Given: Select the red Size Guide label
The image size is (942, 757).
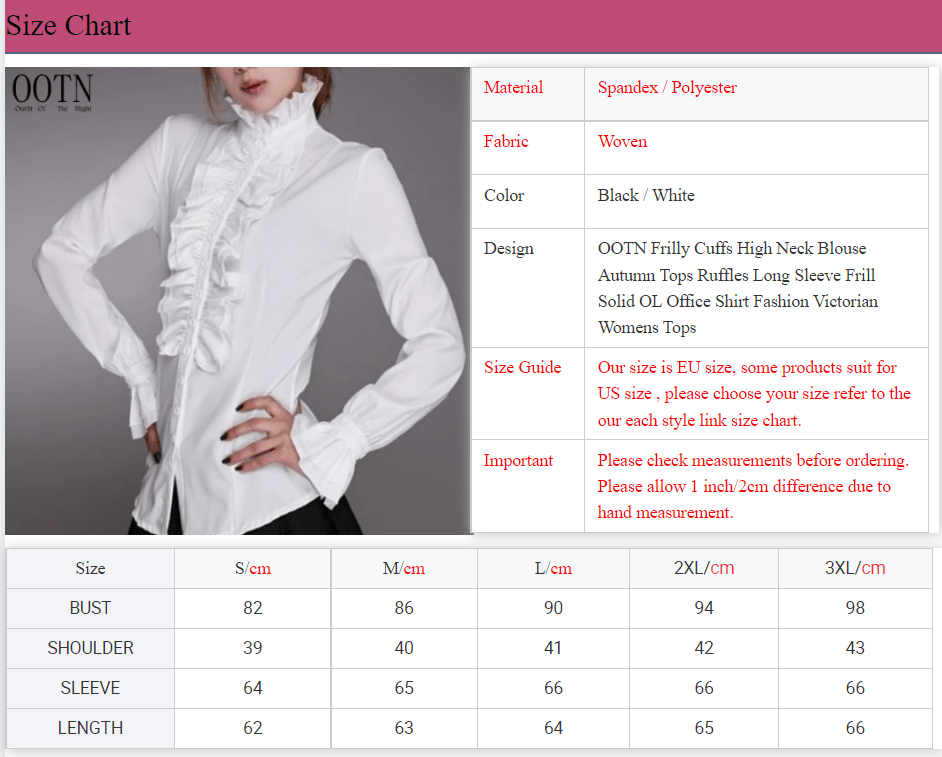Looking at the screenshot, I should point(522,368).
